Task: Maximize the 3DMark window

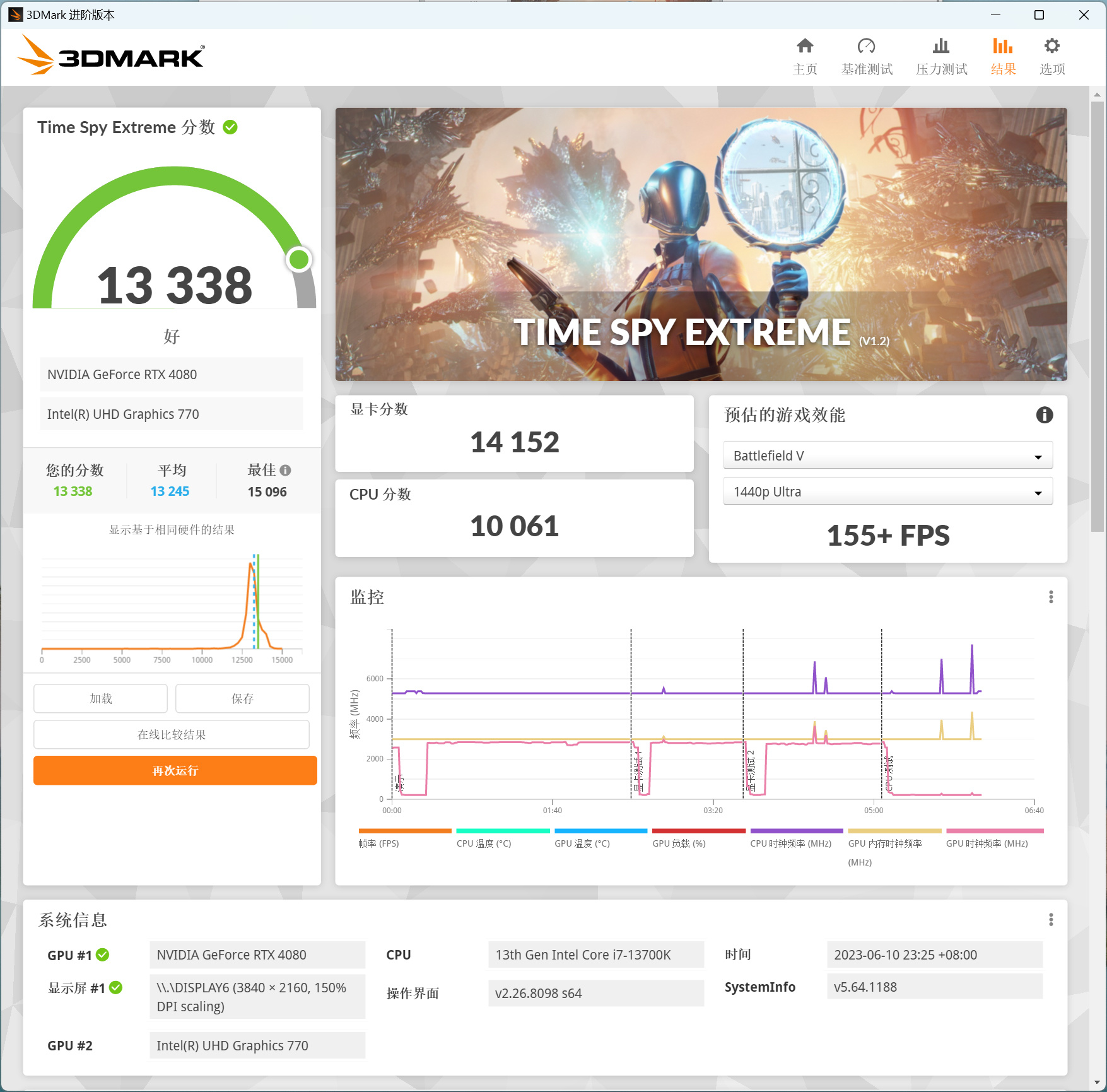Action: point(1040,15)
